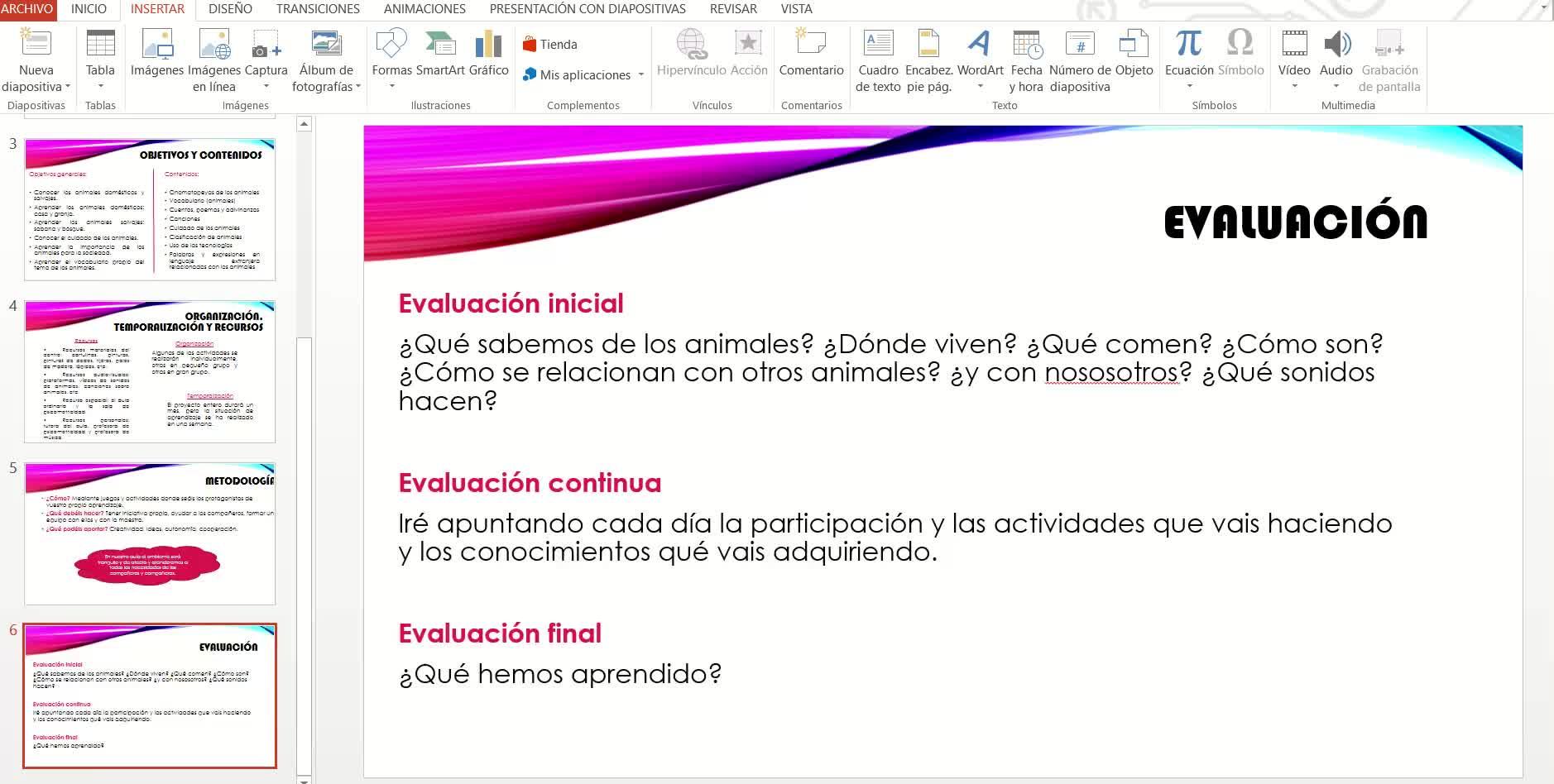Expand the Mis aplicaciones dropdown arrow
Image resolution: width=1554 pixels, height=784 pixels.
(x=641, y=75)
